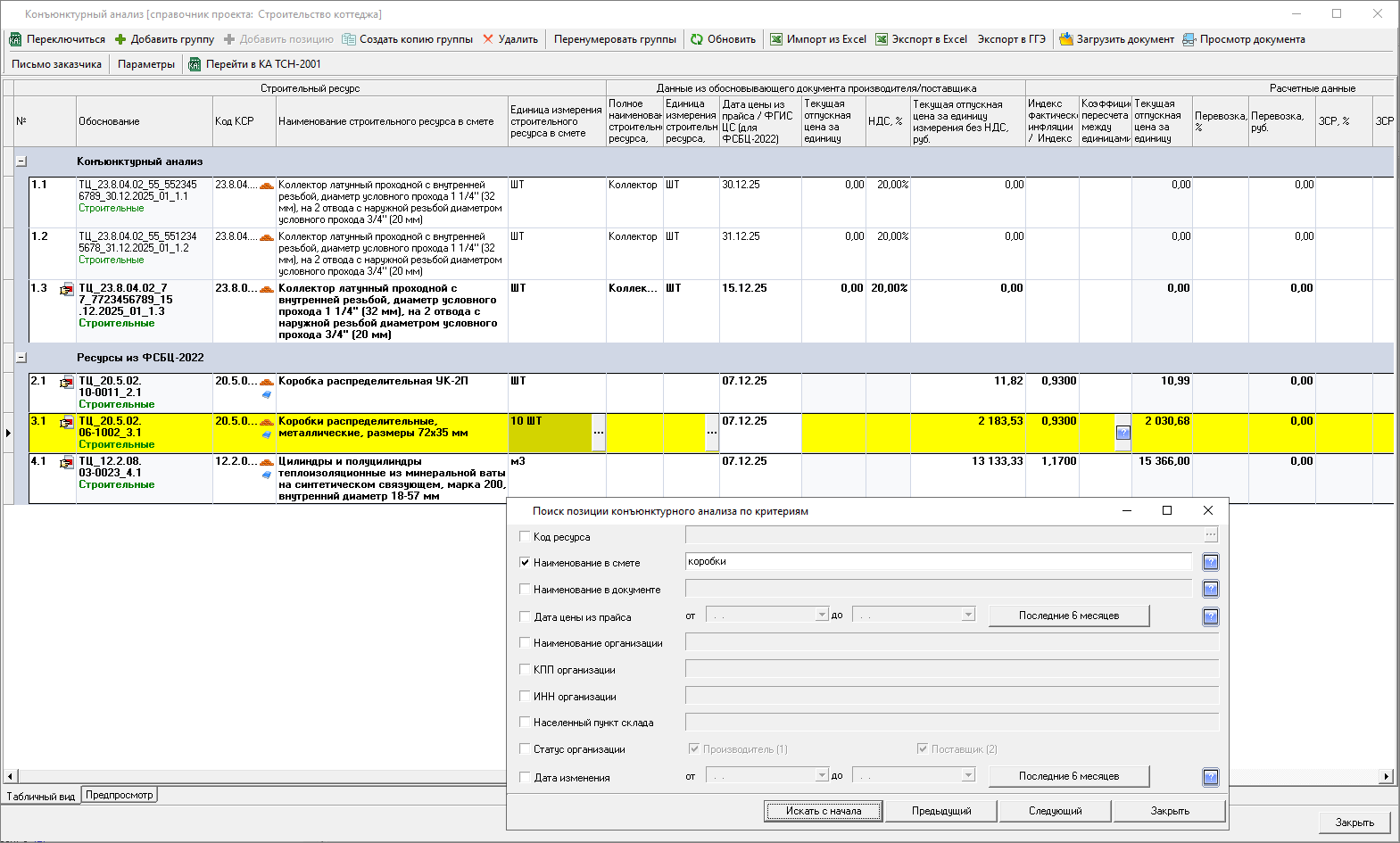The height and width of the screenshot is (843, 1400).
Task: Click the Delete red X icon
Action: pos(488,39)
